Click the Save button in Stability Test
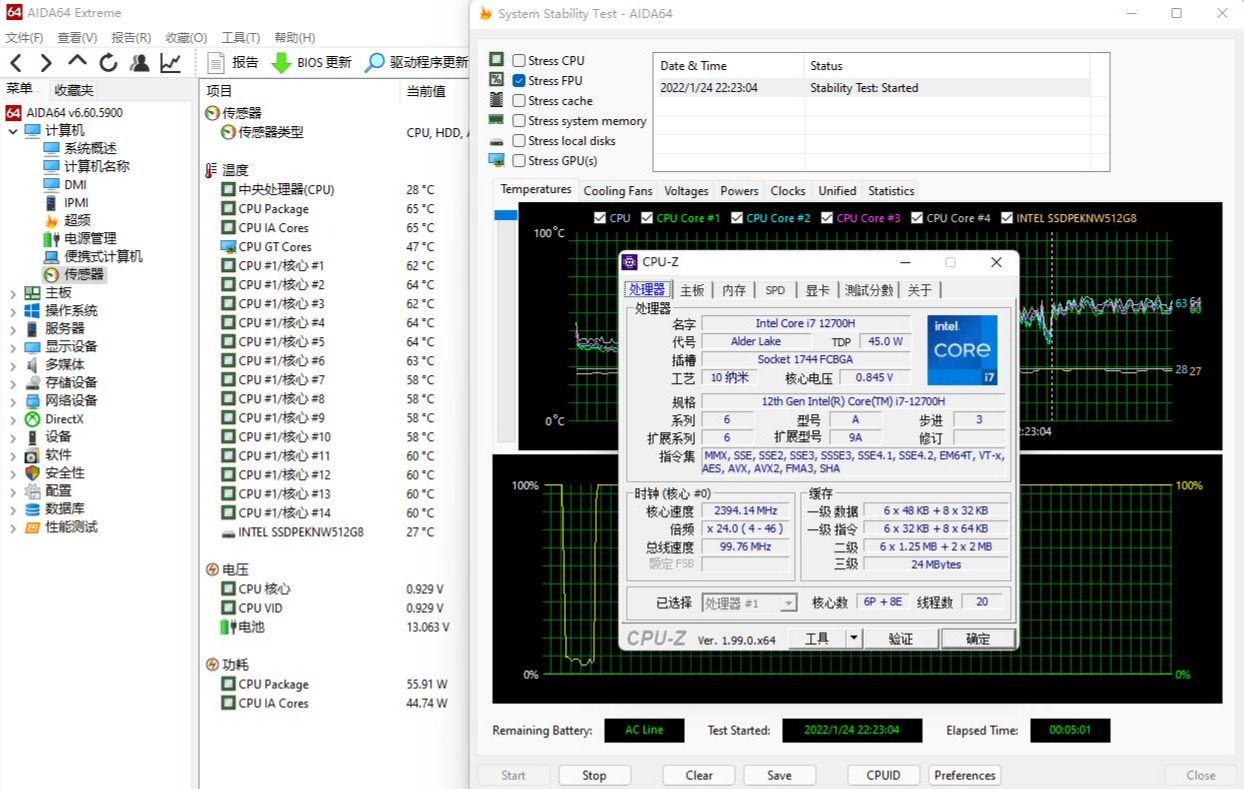Image resolution: width=1244 pixels, height=789 pixels. pyautogui.click(x=779, y=775)
